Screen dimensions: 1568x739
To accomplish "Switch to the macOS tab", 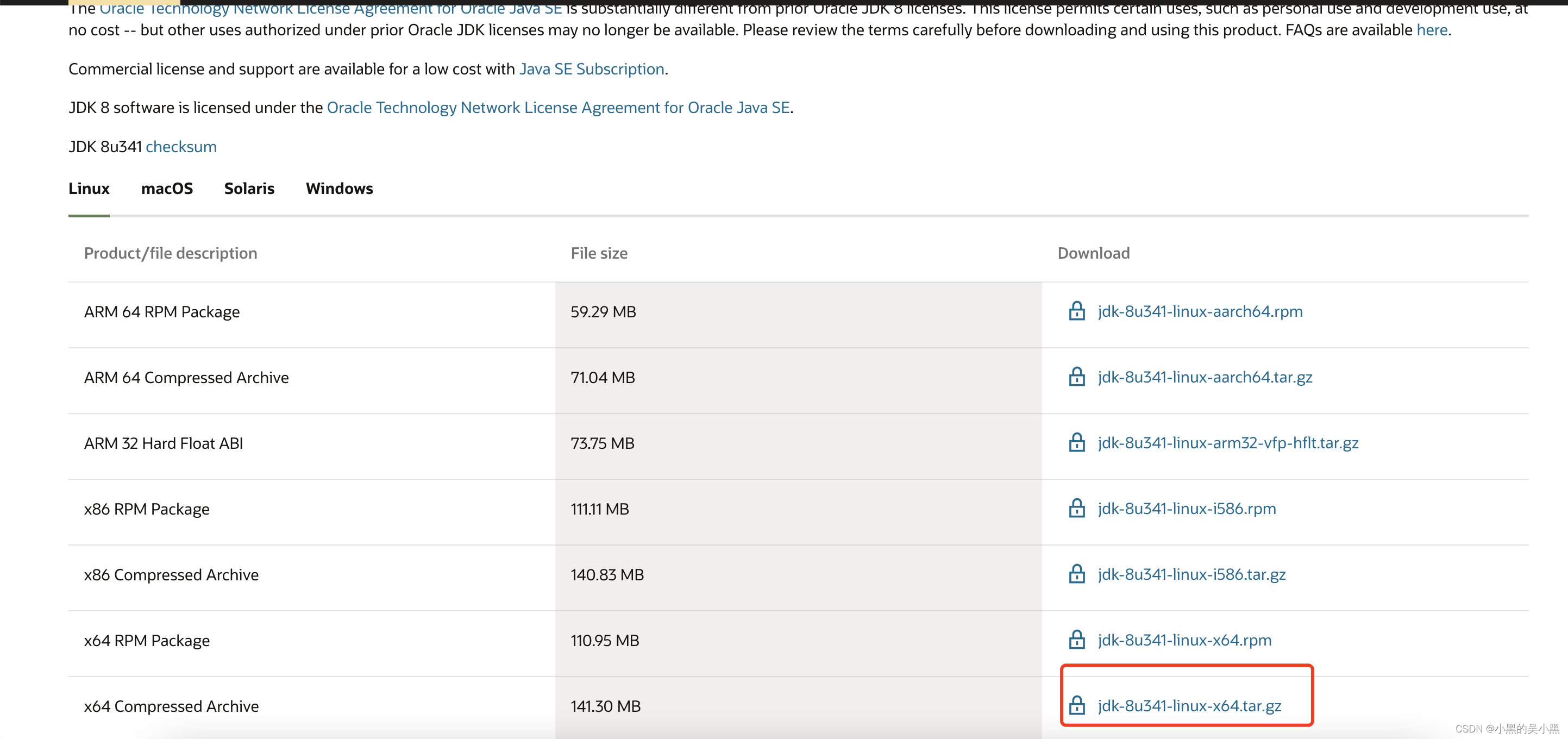I will point(167,189).
